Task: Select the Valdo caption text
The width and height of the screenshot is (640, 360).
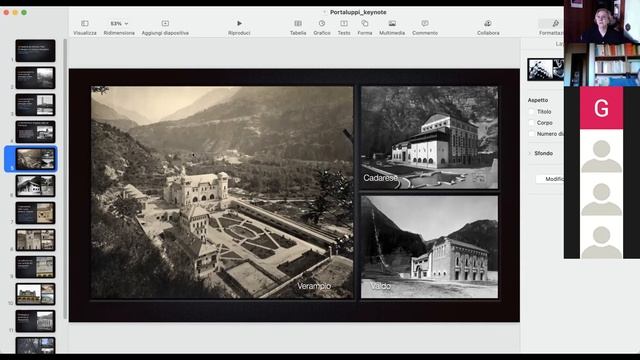Action: coord(380,286)
